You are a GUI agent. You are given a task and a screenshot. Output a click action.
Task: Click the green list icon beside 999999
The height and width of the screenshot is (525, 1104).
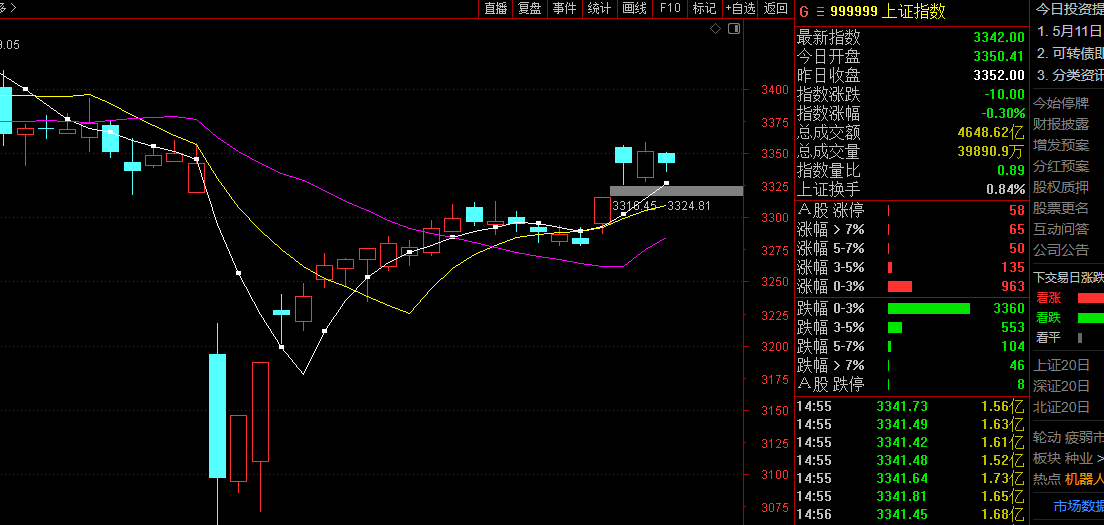[819, 11]
